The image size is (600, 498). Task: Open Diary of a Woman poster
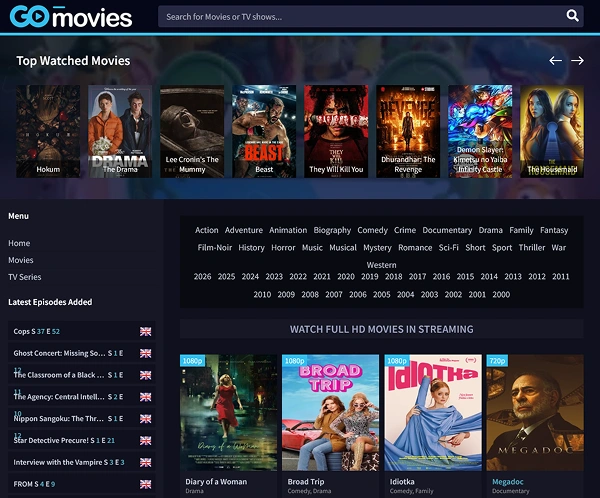click(x=228, y=413)
